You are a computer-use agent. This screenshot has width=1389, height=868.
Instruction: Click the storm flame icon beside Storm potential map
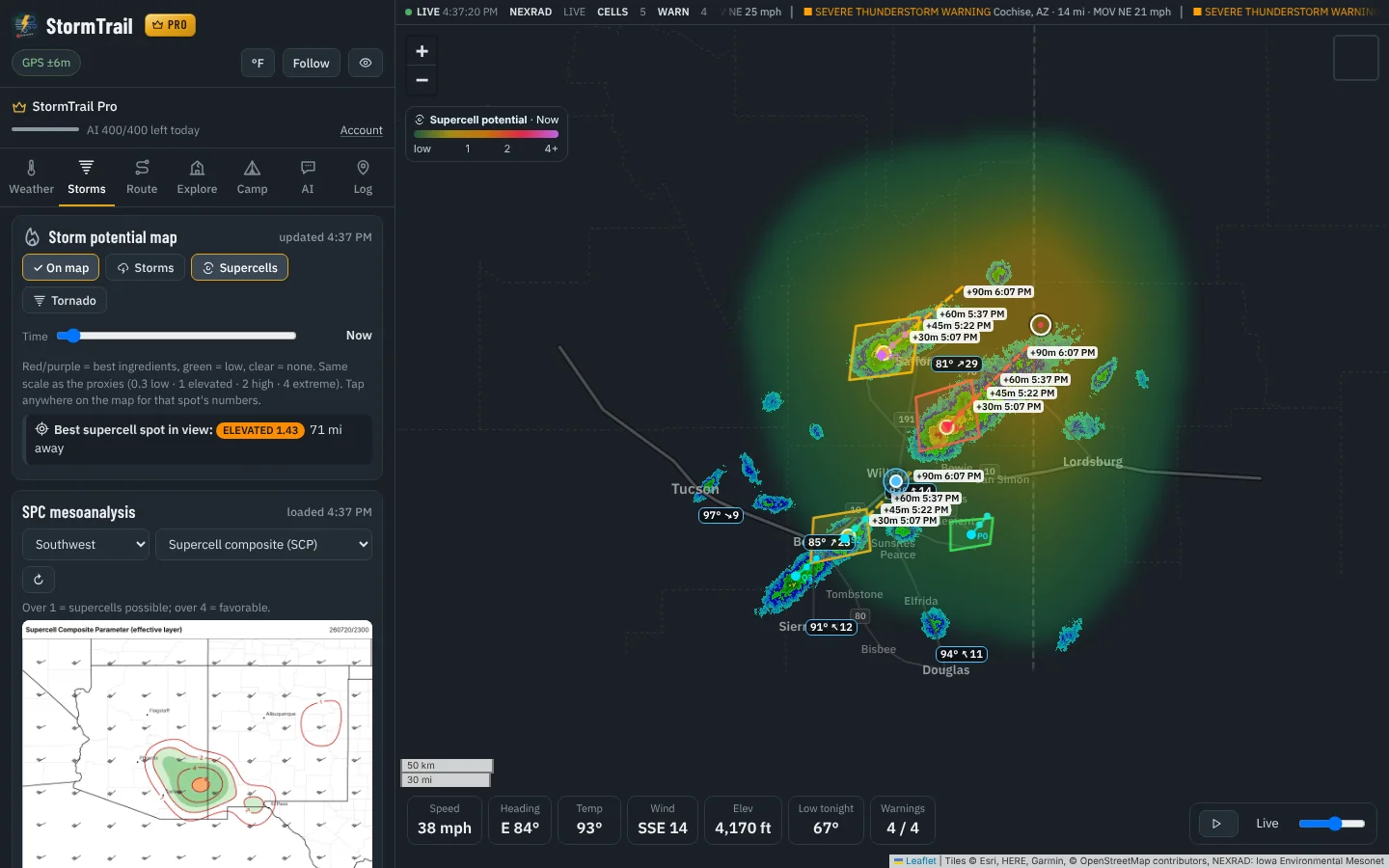click(x=32, y=237)
